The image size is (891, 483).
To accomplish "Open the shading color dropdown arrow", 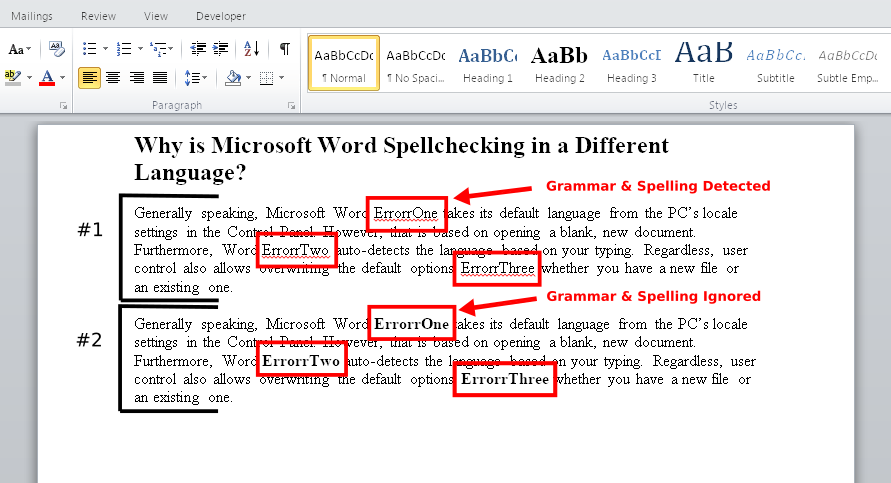I will [248, 78].
